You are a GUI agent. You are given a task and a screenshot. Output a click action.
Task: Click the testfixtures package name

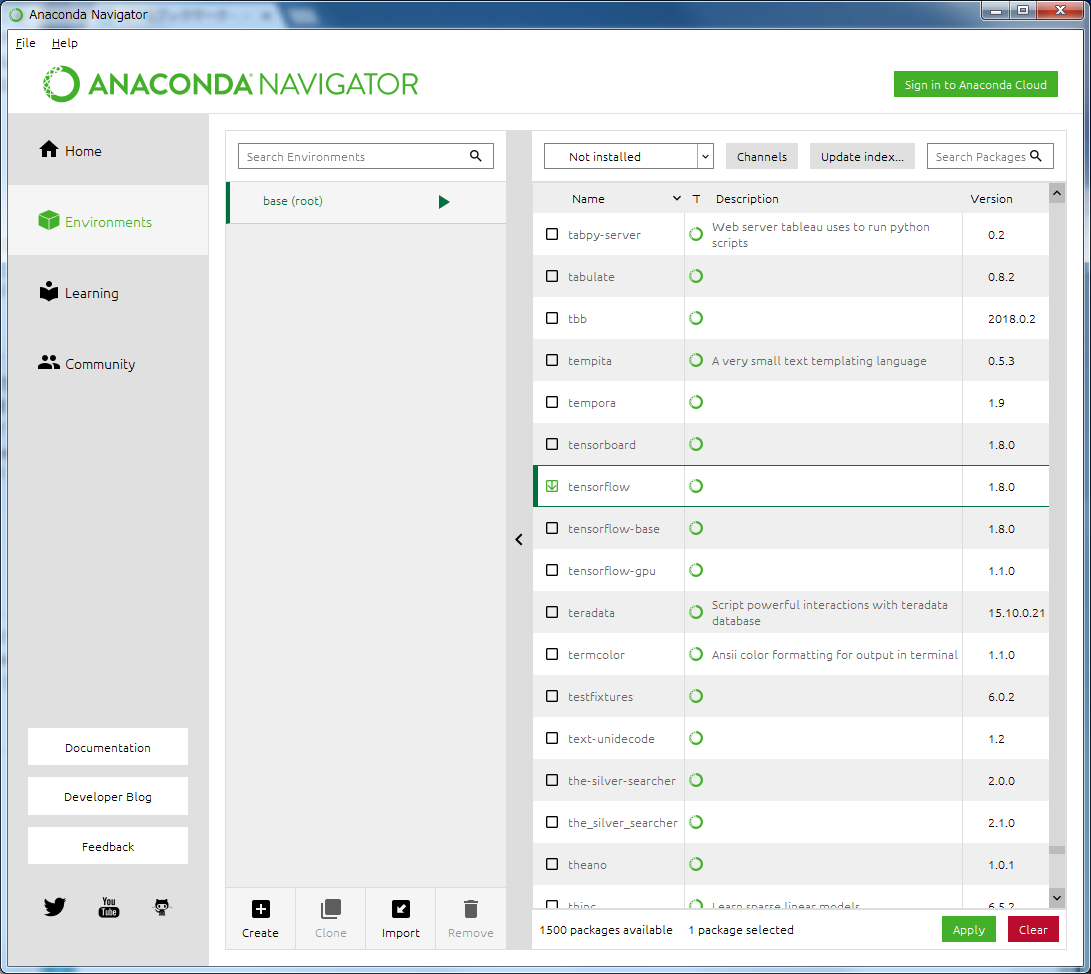600,696
